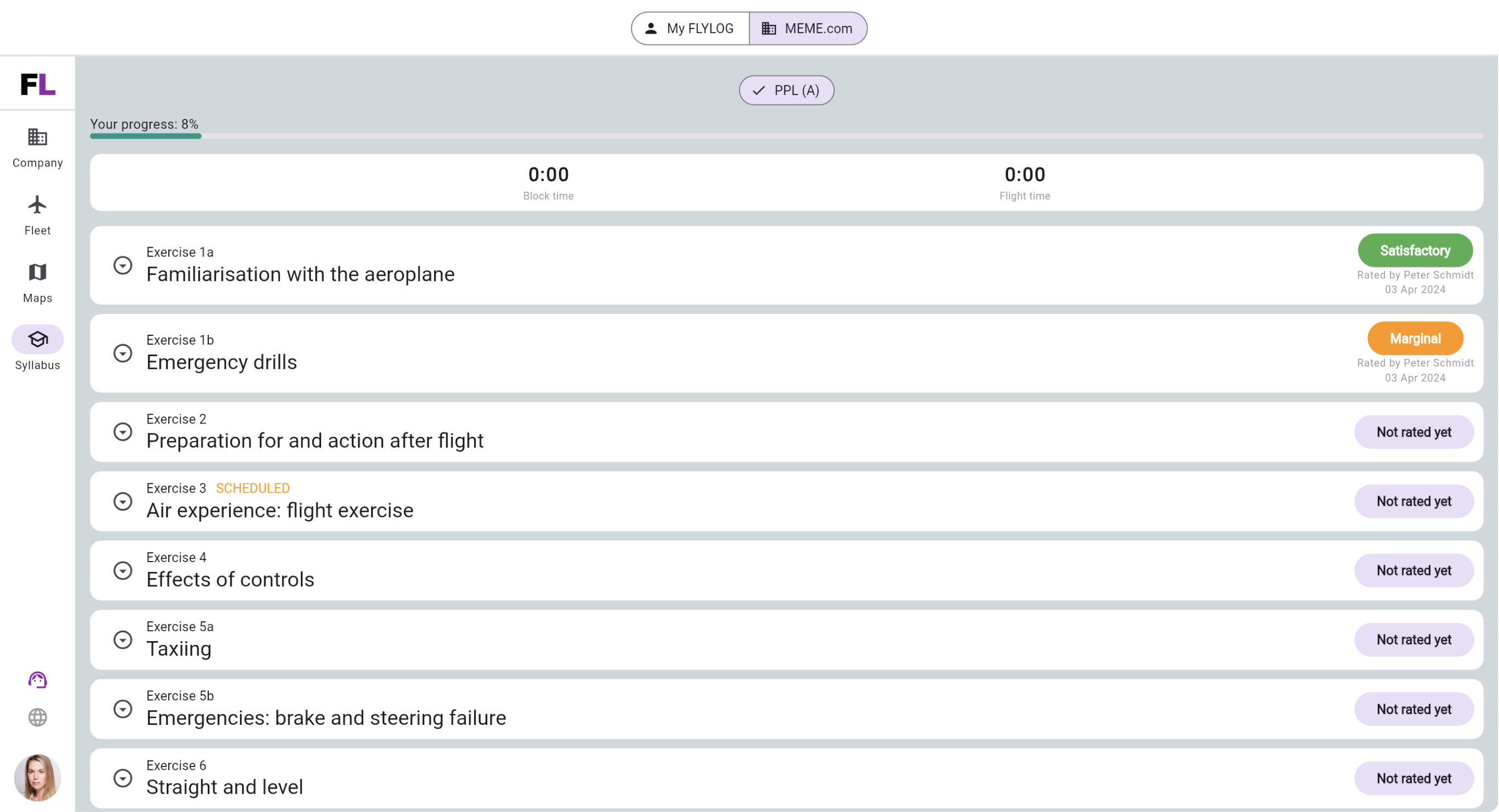Screen dimensions: 1499x812
Task: Expand Exercise 5b brake and steering failure
Action: click(x=123, y=709)
